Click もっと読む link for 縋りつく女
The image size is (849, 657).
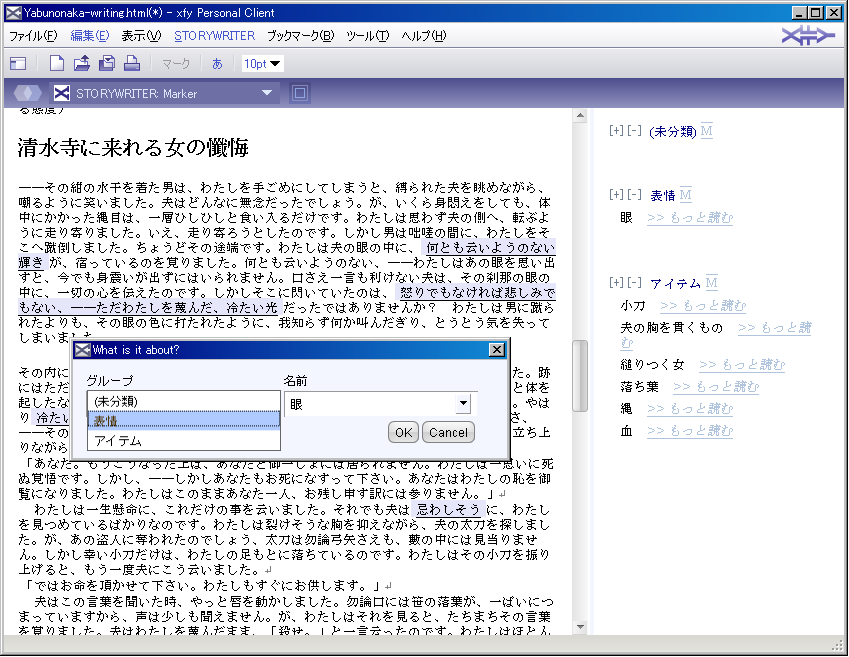(x=742, y=365)
